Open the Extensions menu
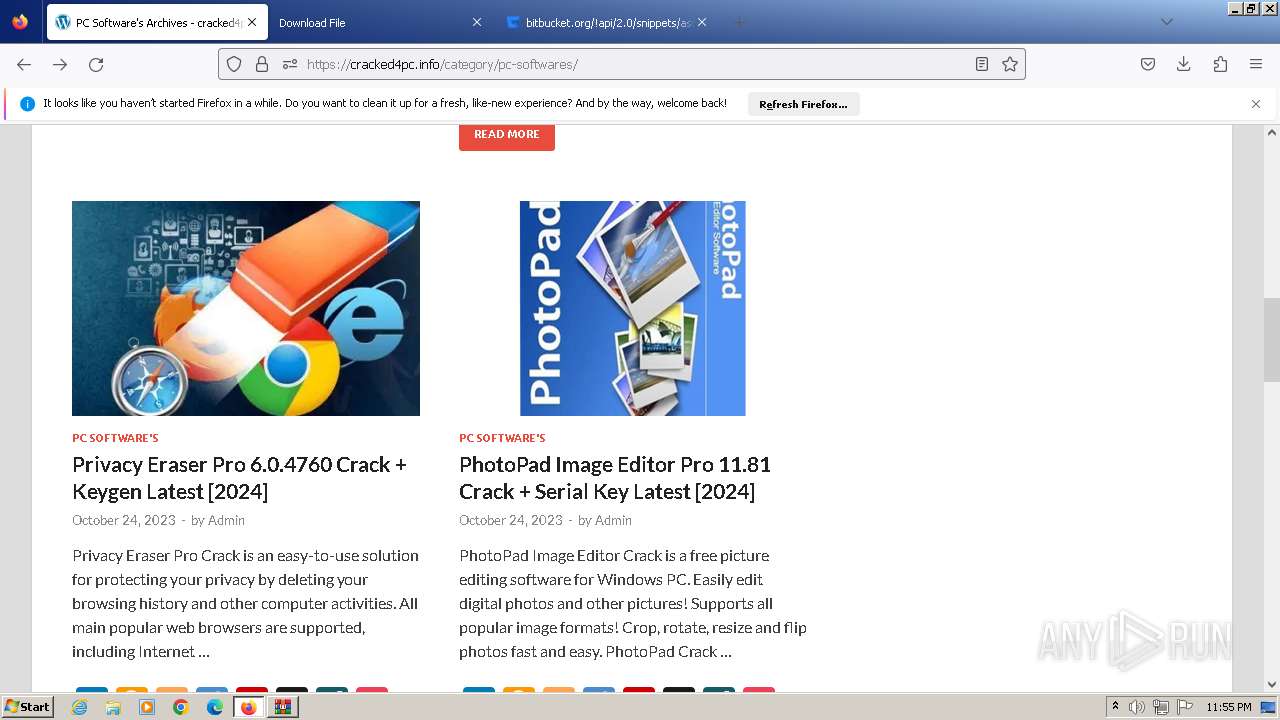The width and height of the screenshot is (1280, 720). tap(1220, 64)
